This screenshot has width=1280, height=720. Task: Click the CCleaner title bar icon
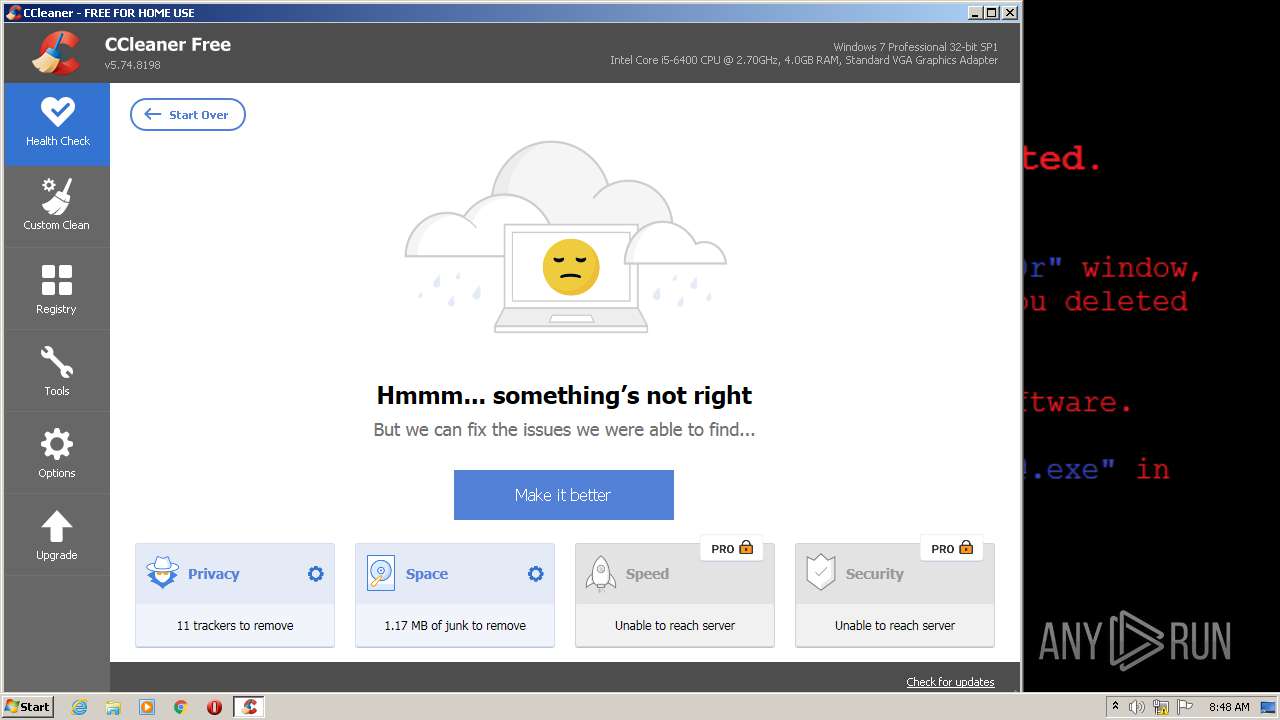coord(13,13)
